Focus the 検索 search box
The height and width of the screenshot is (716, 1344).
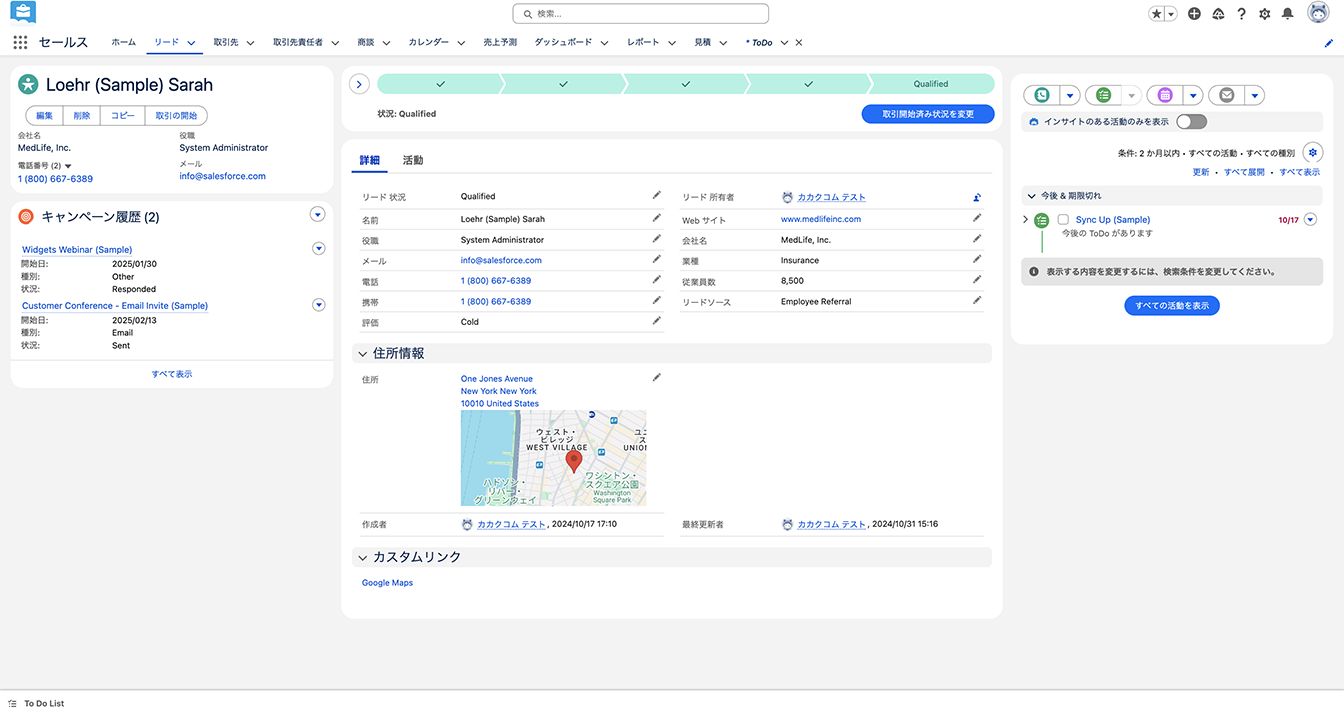[641, 14]
